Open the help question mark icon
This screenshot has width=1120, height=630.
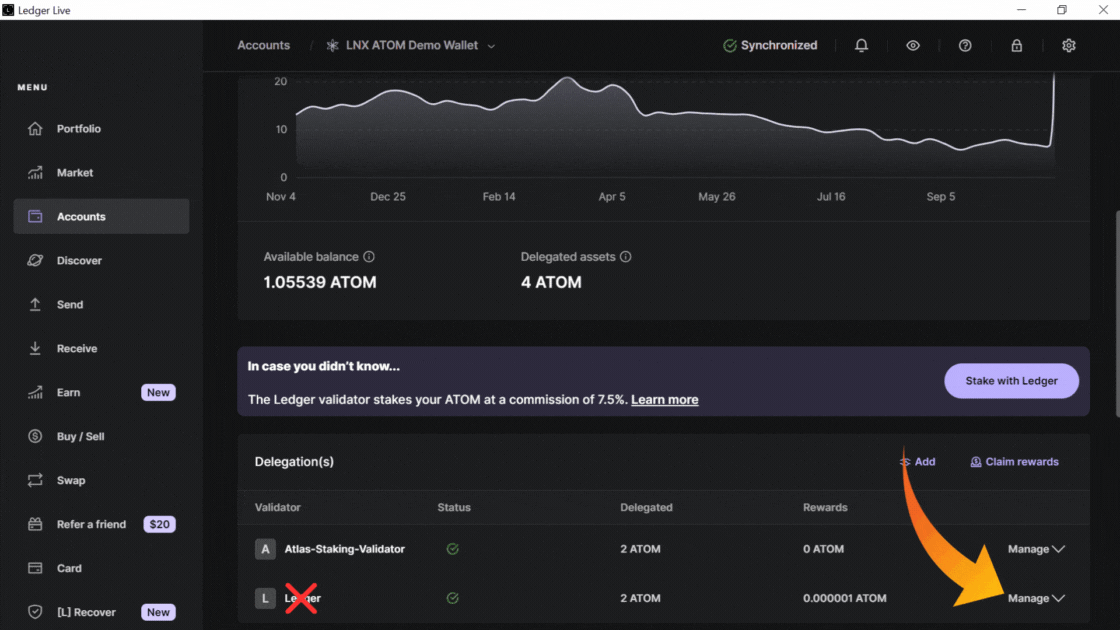tap(965, 46)
